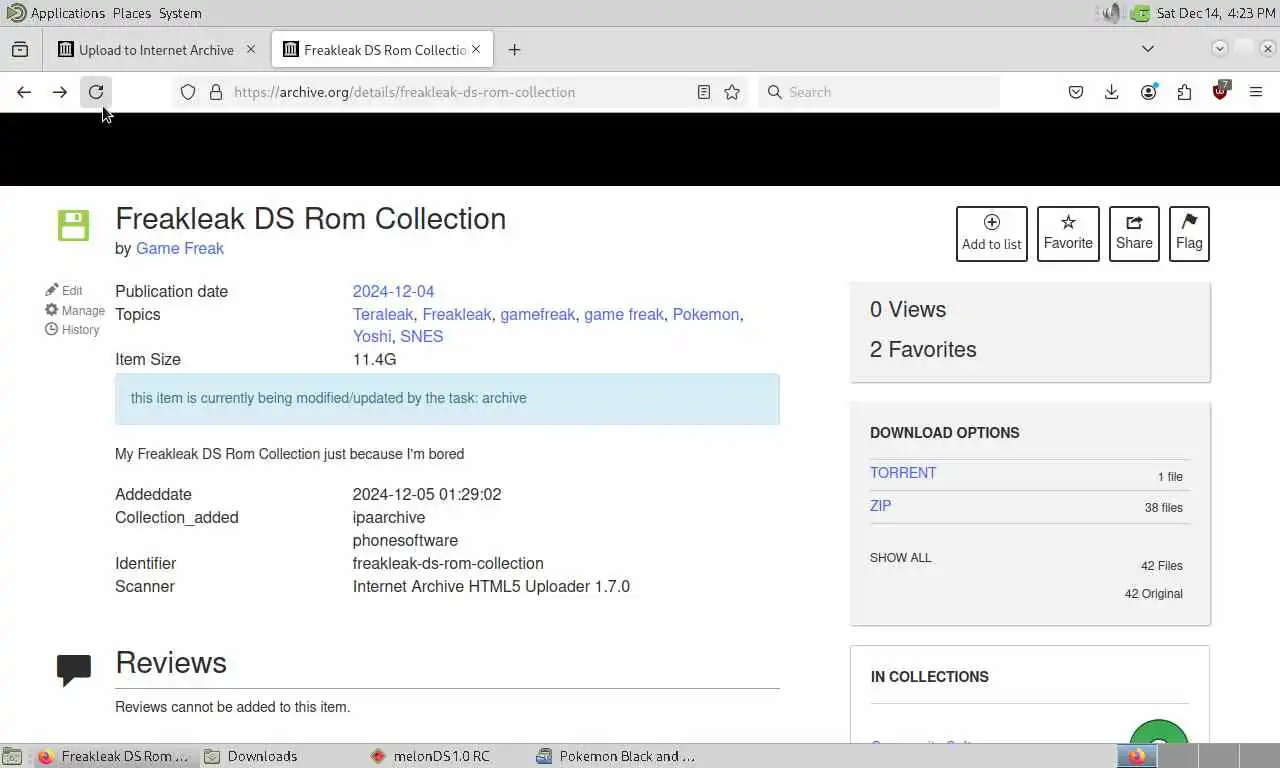
Task: Click the Edit item link
Action: [x=64, y=290]
